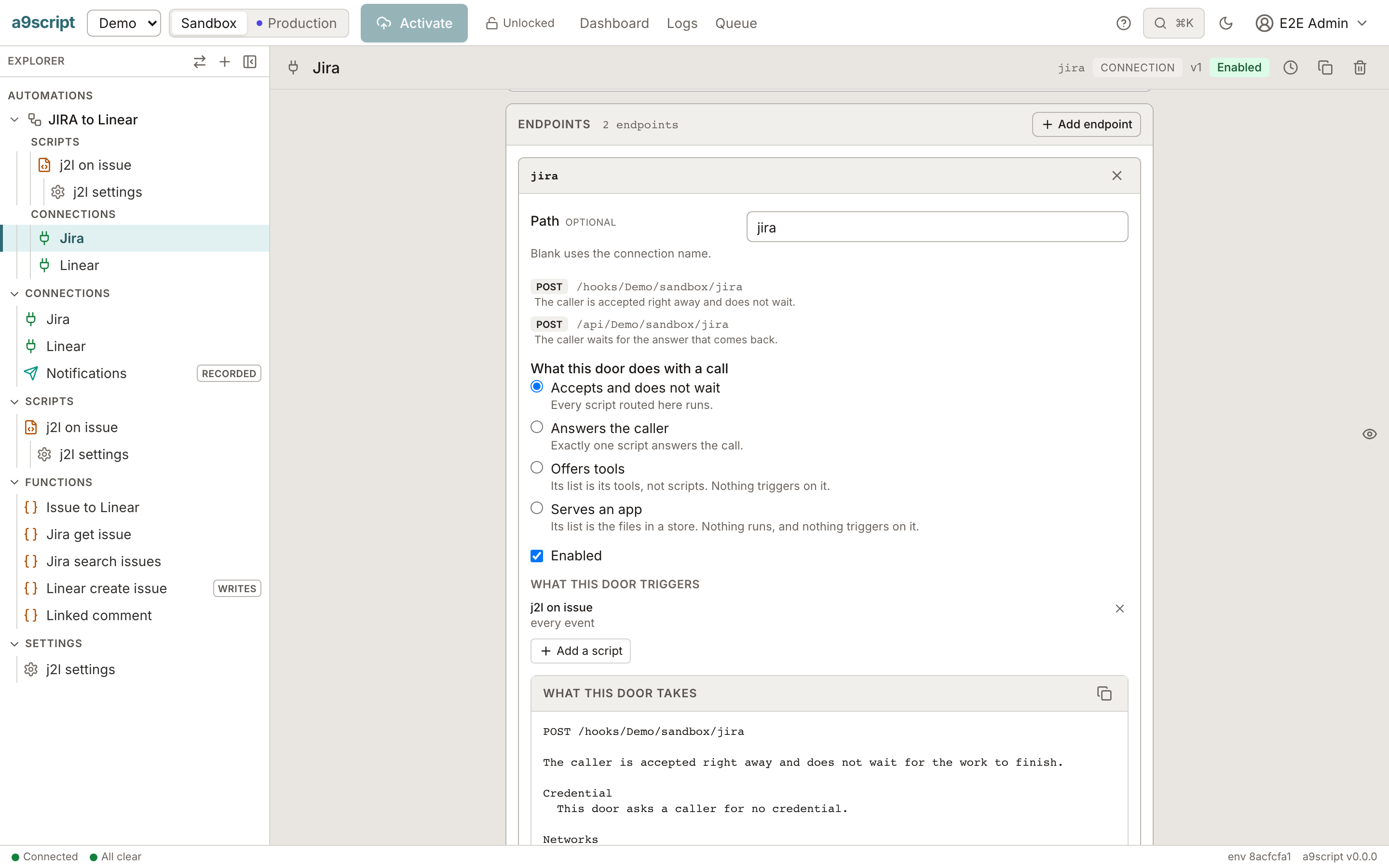Collapse the Functions section chevron

(x=15, y=482)
